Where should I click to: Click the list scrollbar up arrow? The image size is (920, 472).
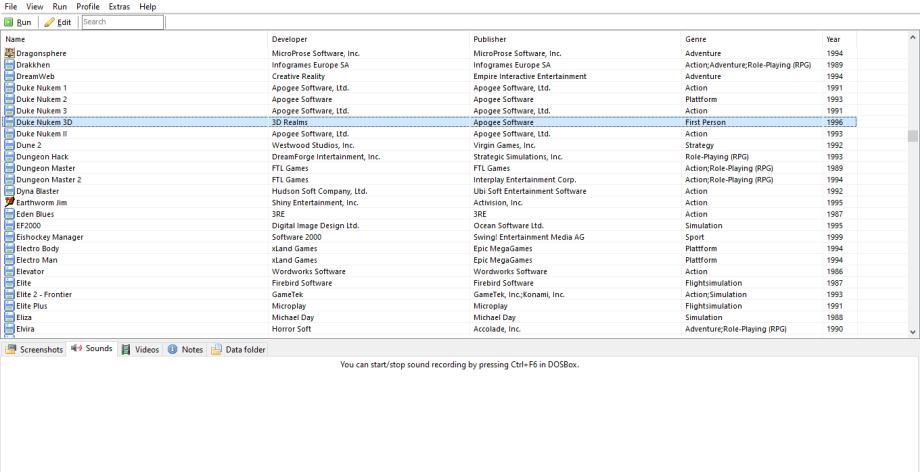point(912,39)
